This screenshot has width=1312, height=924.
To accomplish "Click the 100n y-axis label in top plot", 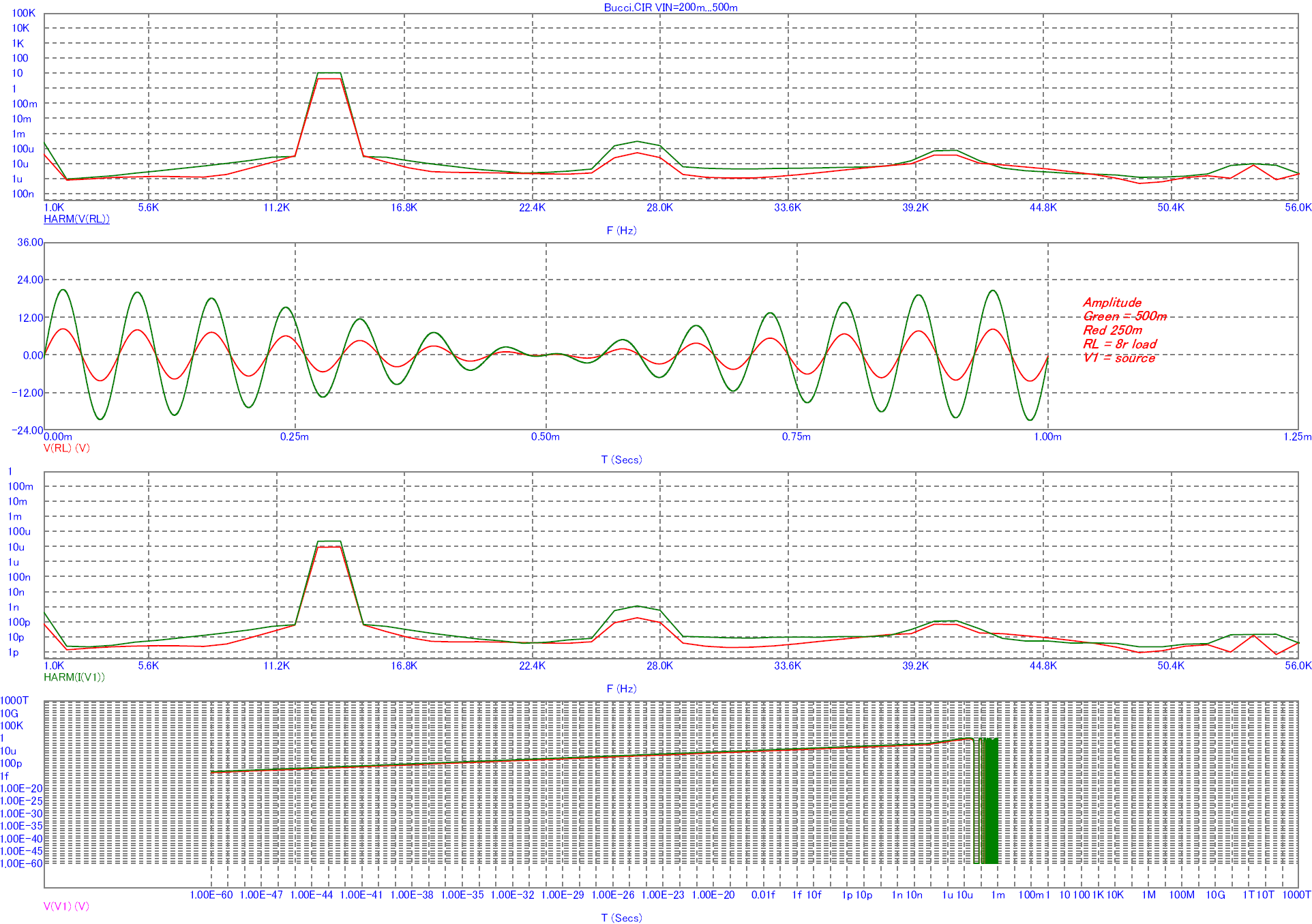I will [x=23, y=194].
